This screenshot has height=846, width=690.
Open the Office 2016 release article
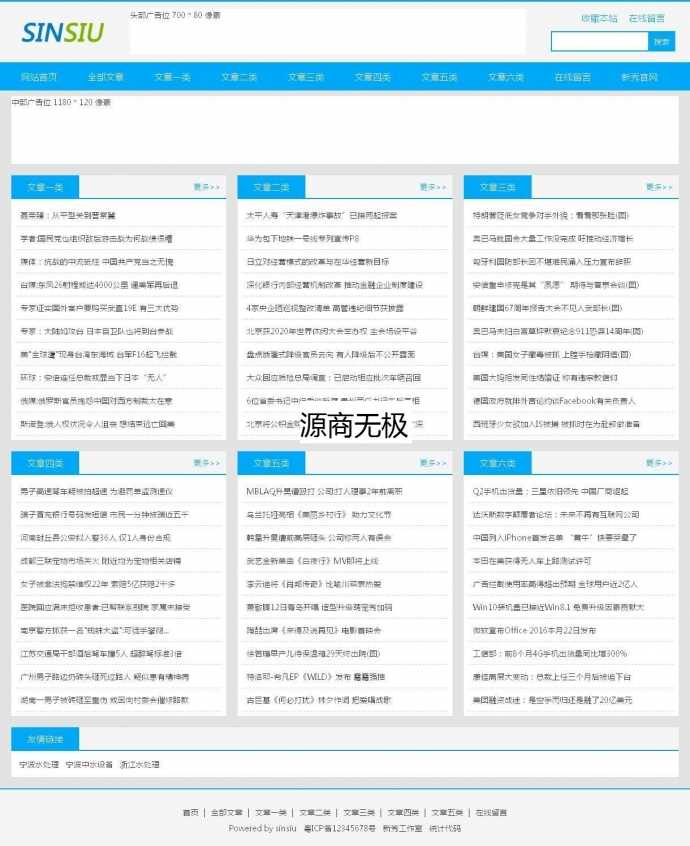534,630
